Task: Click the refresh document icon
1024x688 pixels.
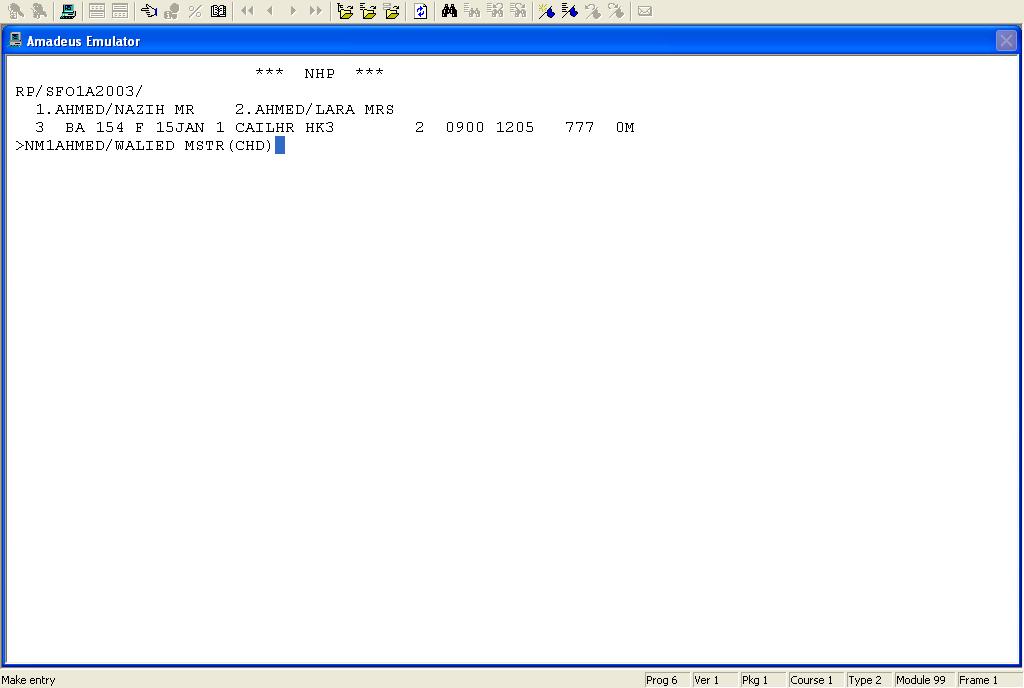Action: tap(421, 11)
